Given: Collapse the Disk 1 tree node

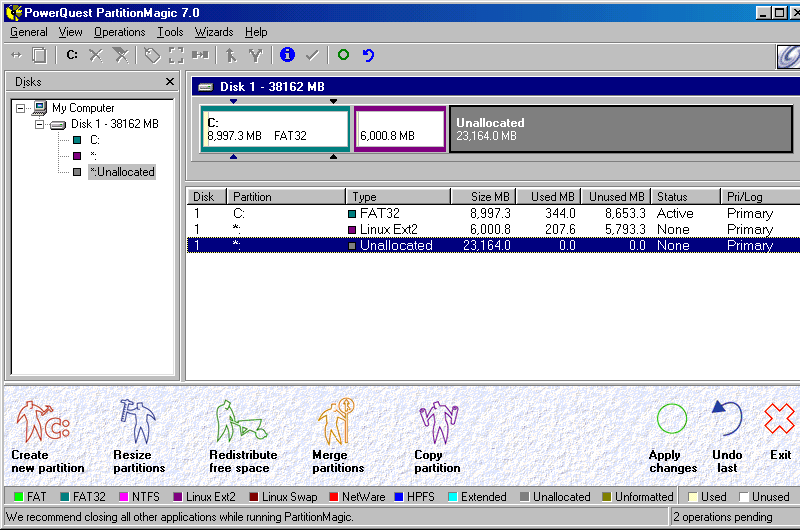Looking at the screenshot, I should tap(40, 124).
